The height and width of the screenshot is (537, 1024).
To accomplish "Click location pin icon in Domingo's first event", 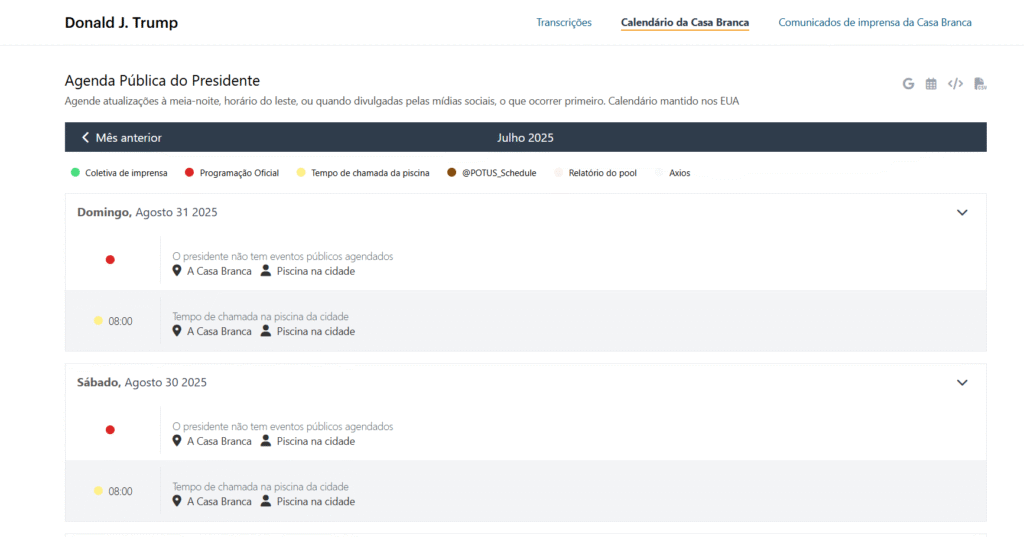I will pos(177,271).
